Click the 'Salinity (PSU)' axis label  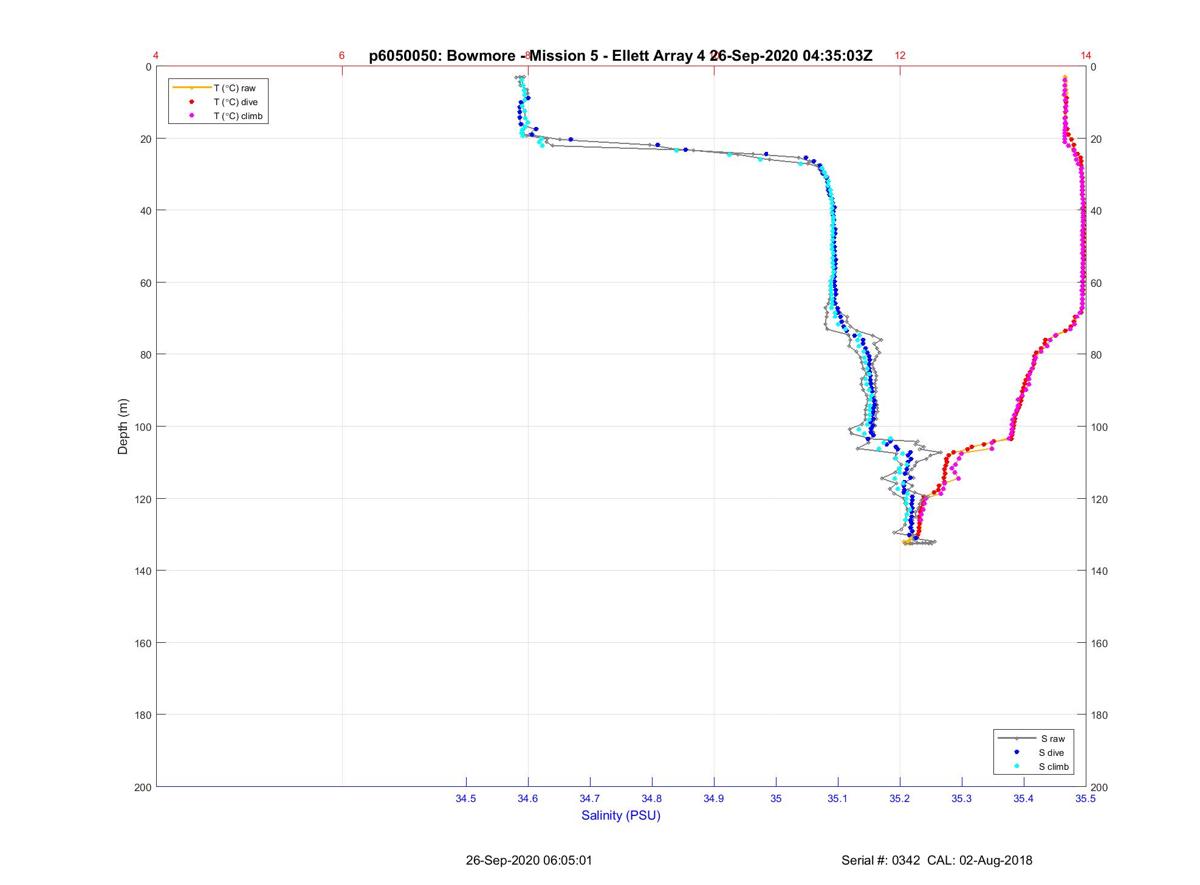pos(621,815)
